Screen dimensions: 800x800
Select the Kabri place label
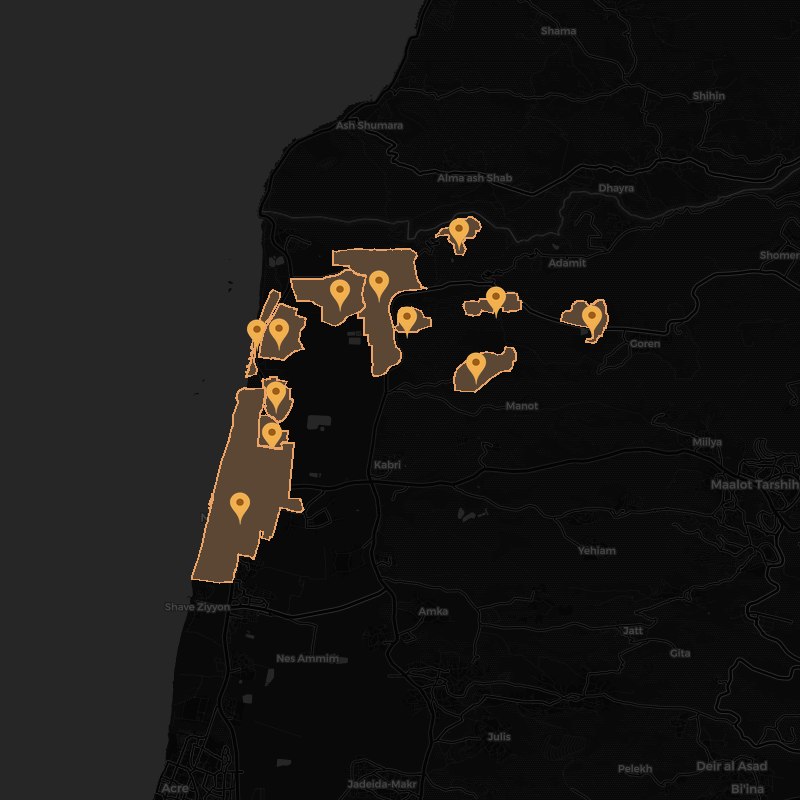(386, 465)
